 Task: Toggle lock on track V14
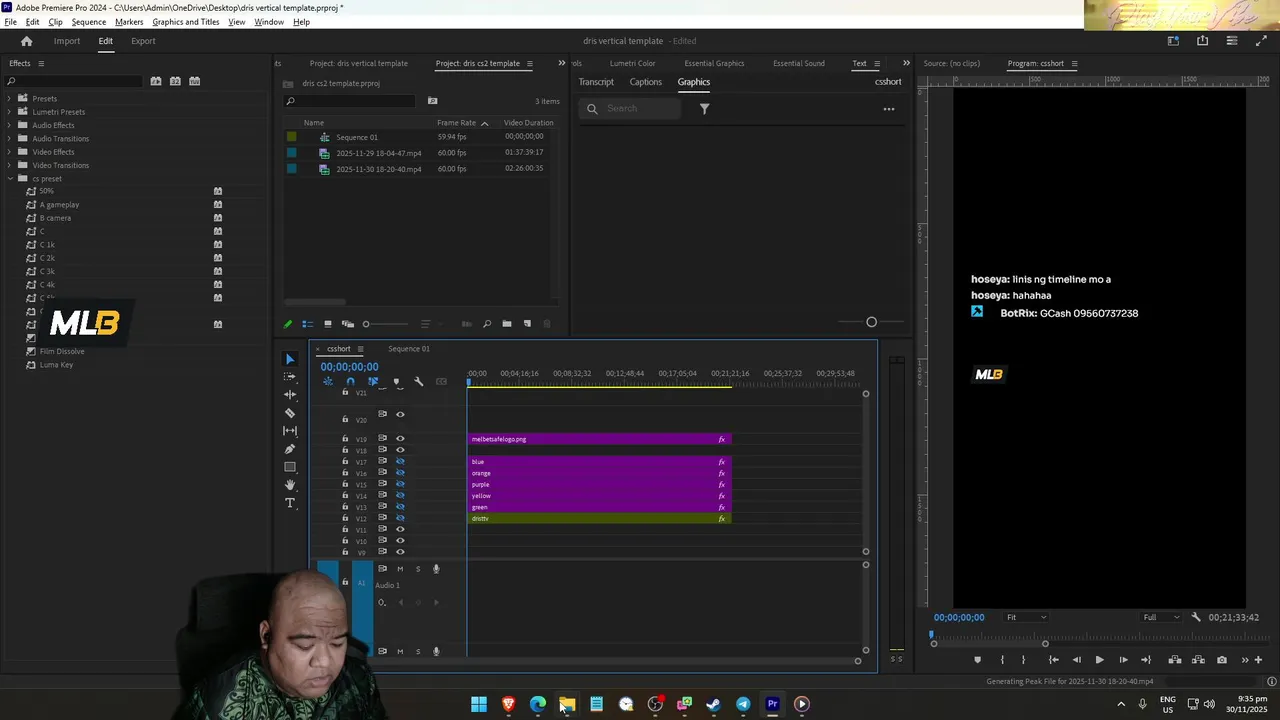click(345, 495)
